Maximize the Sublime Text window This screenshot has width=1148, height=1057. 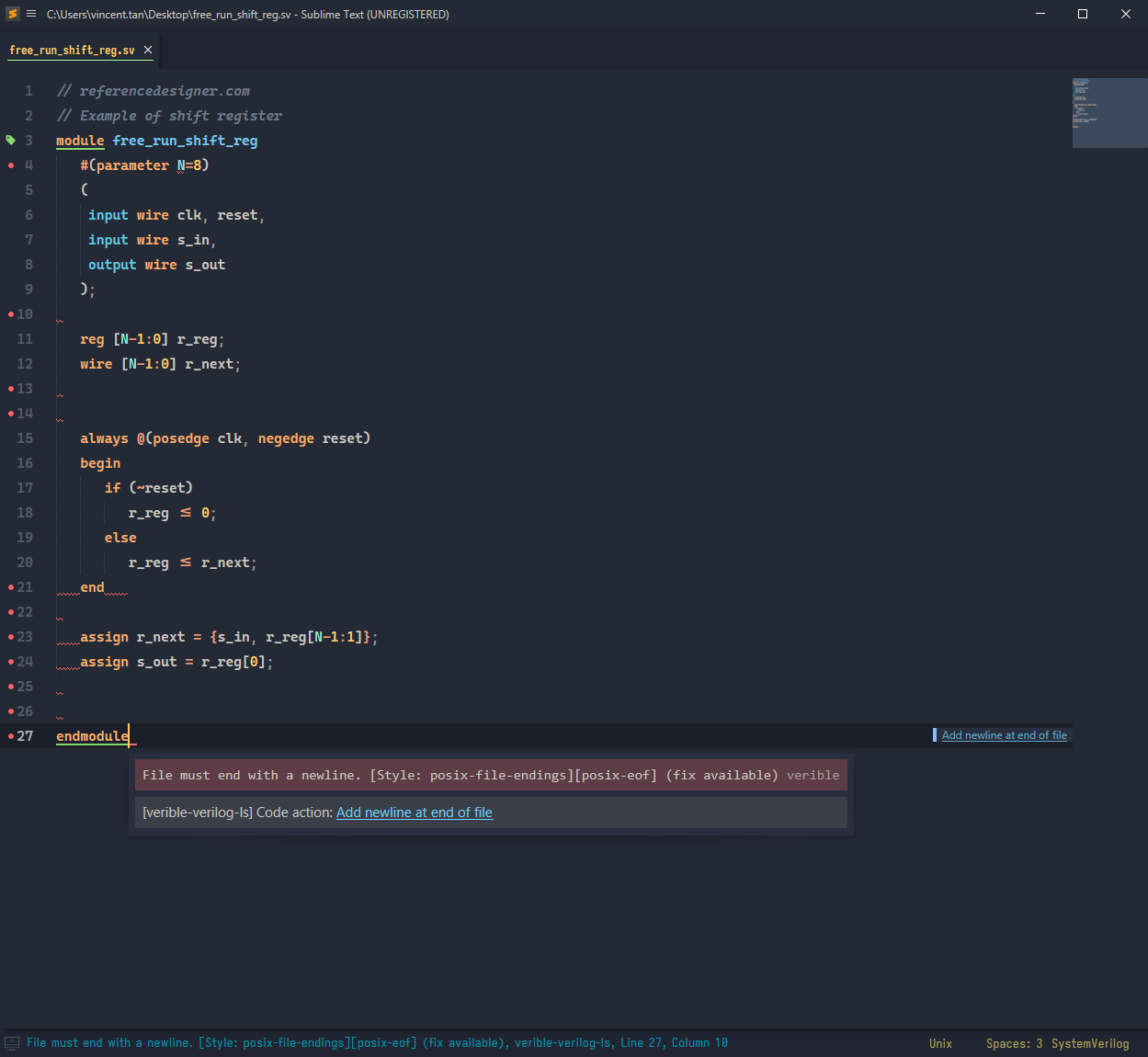(x=1083, y=14)
